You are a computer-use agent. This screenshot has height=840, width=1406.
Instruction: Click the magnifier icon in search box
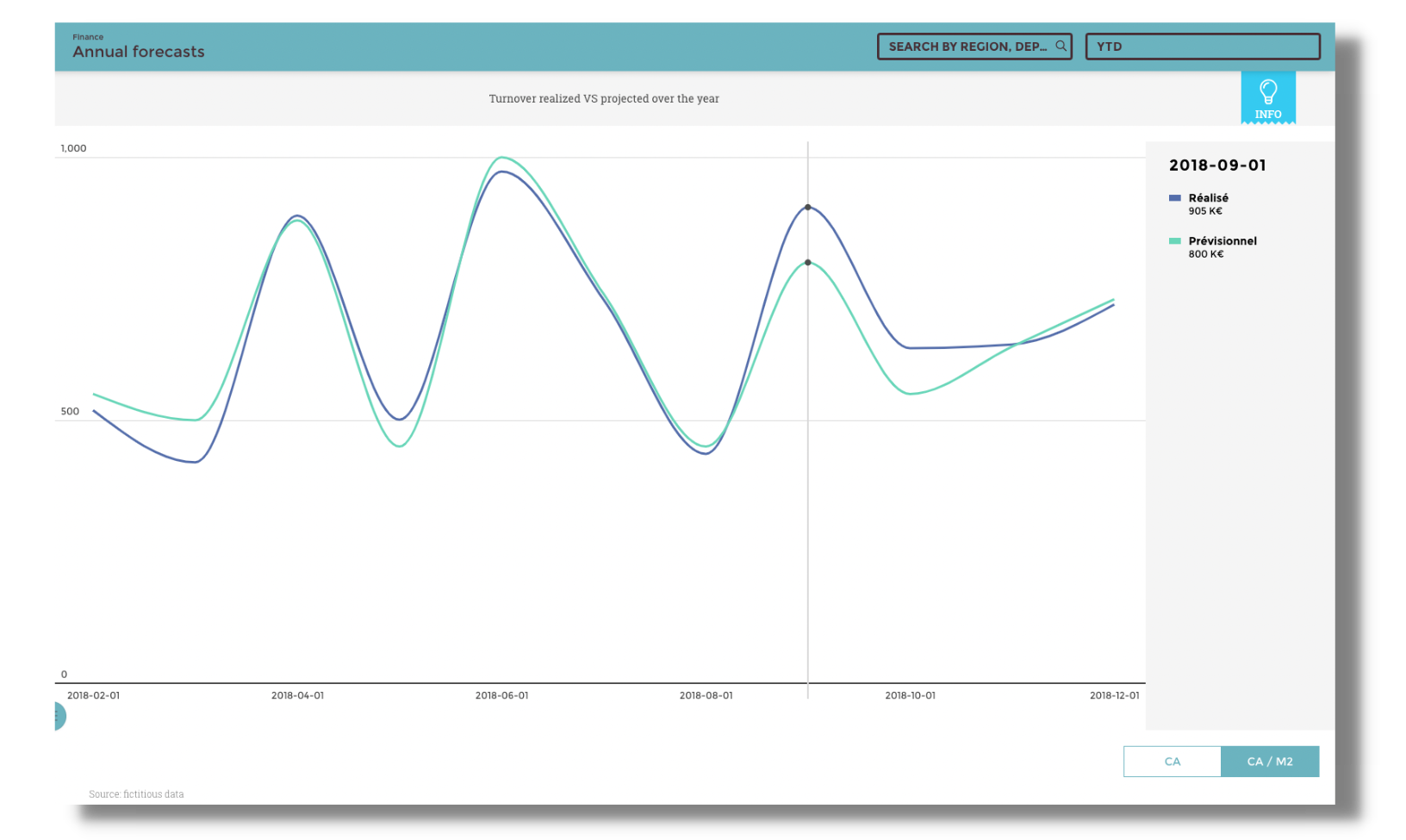[x=1061, y=47]
